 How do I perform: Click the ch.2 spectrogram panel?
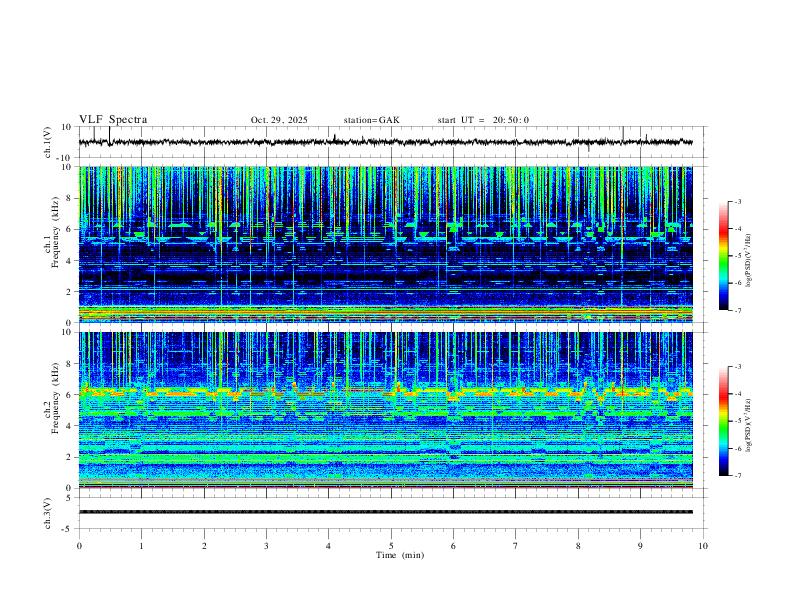[x=386, y=410]
